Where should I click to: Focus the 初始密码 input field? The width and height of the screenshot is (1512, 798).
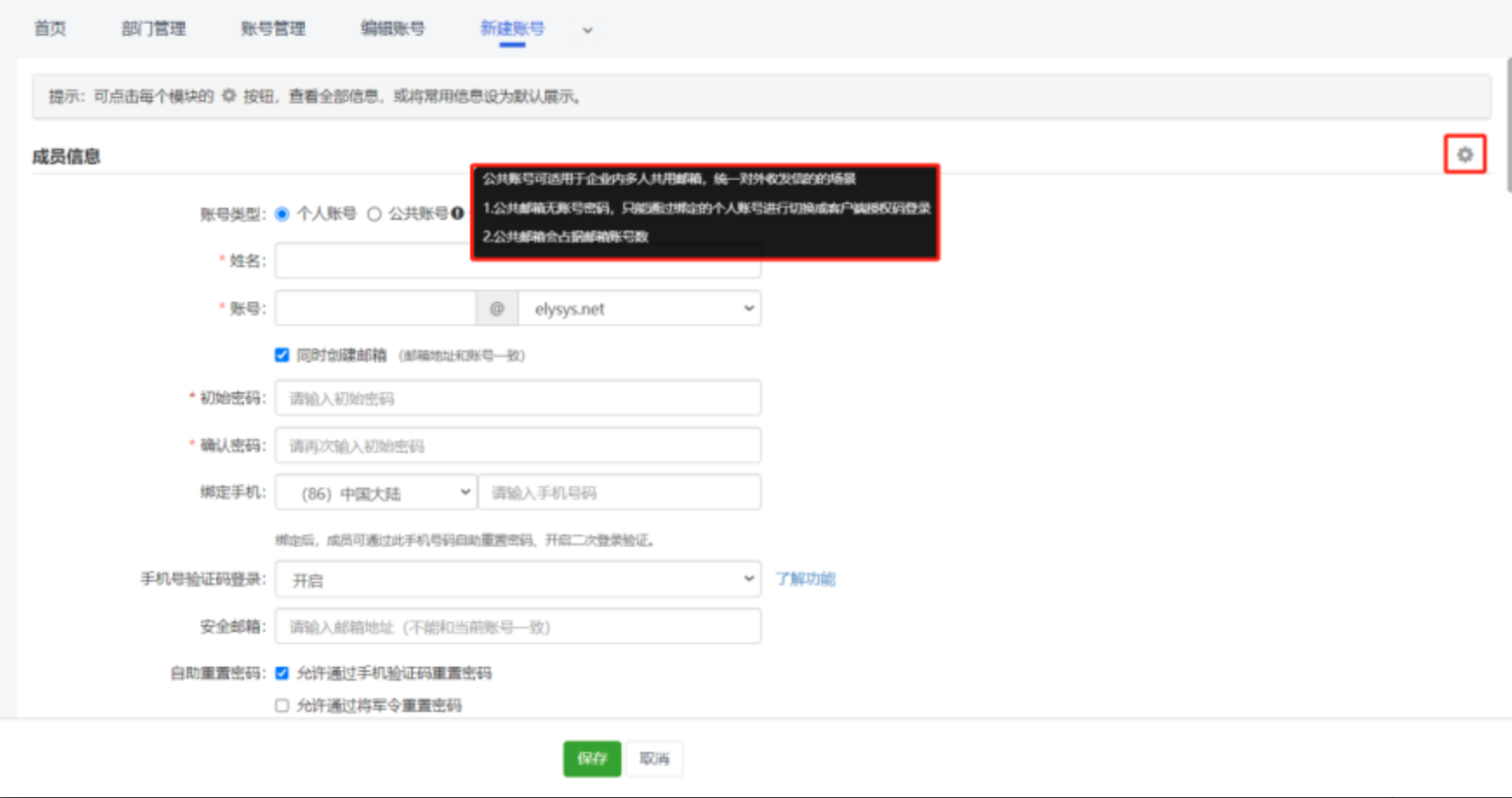pos(518,398)
